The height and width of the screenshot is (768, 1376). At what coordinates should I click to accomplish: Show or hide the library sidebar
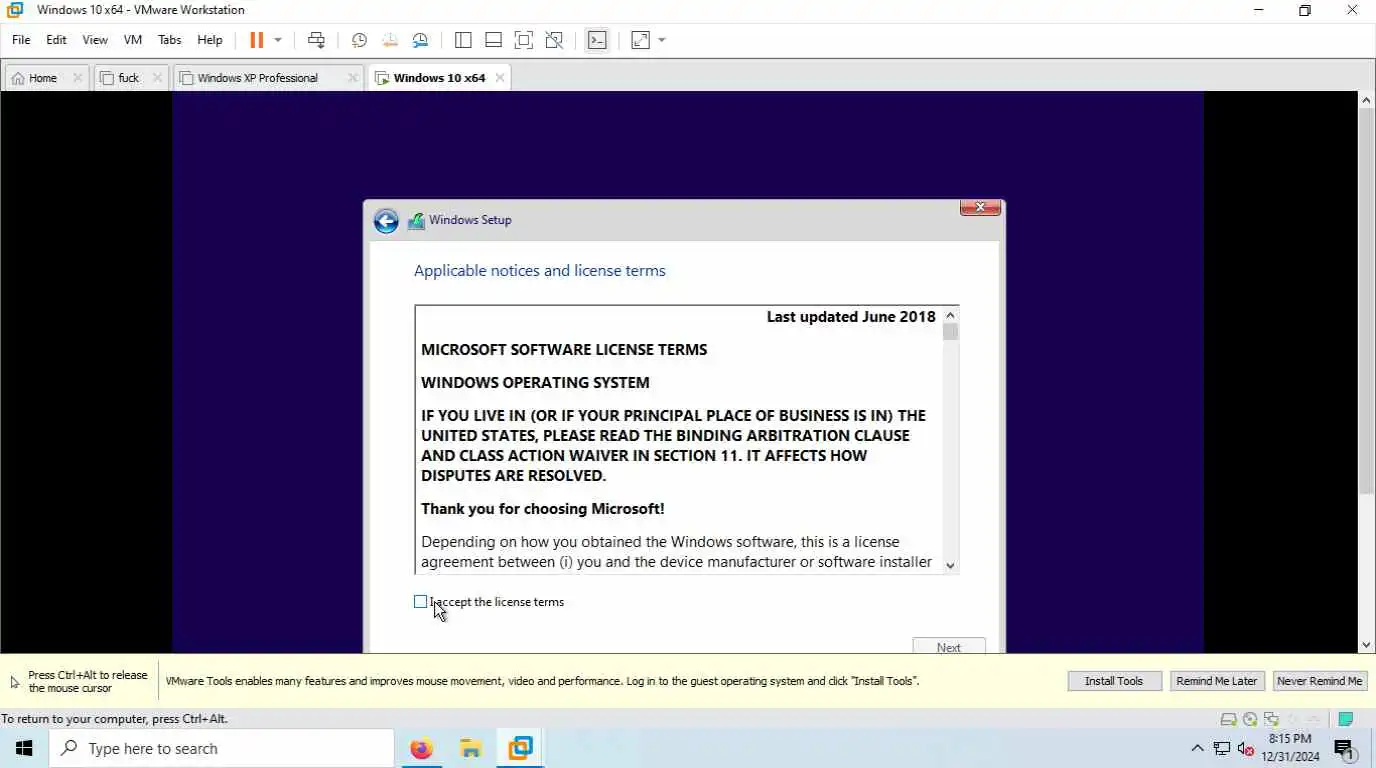pos(463,40)
